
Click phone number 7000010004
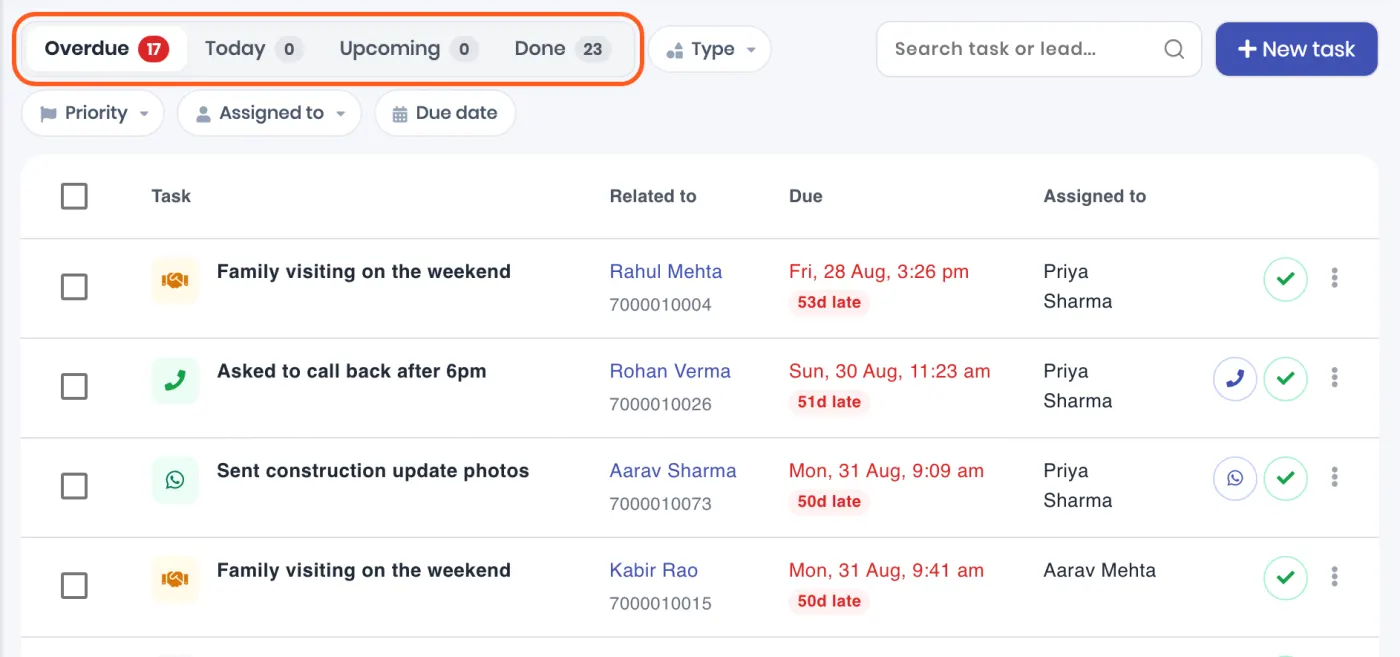[x=661, y=304]
